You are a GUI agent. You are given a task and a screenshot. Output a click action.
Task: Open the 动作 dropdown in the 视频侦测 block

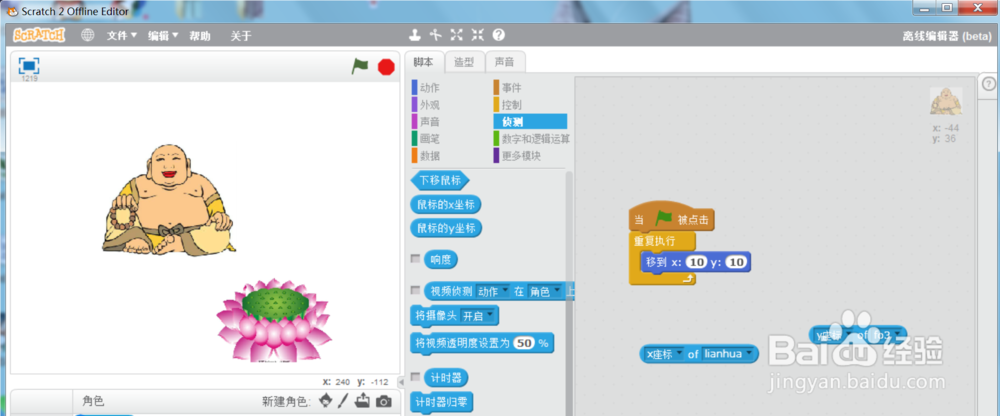(x=493, y=291)
